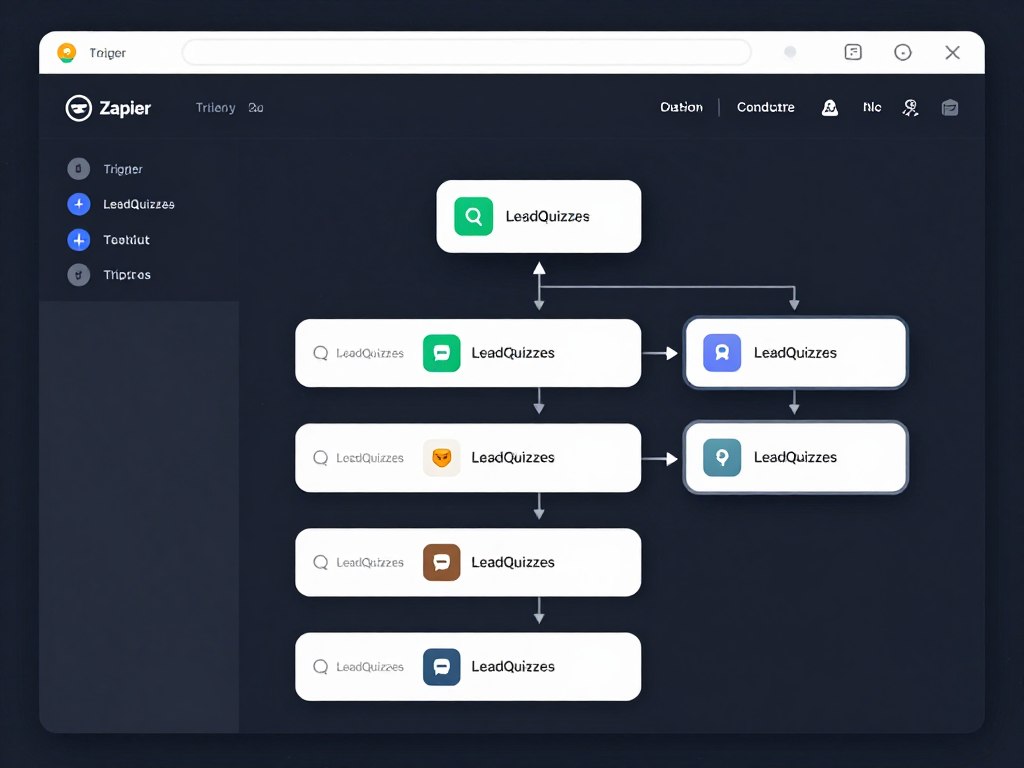1024x768 pixels.
Task: Switch to the Condutre tab
Action: tap(765, 107)
